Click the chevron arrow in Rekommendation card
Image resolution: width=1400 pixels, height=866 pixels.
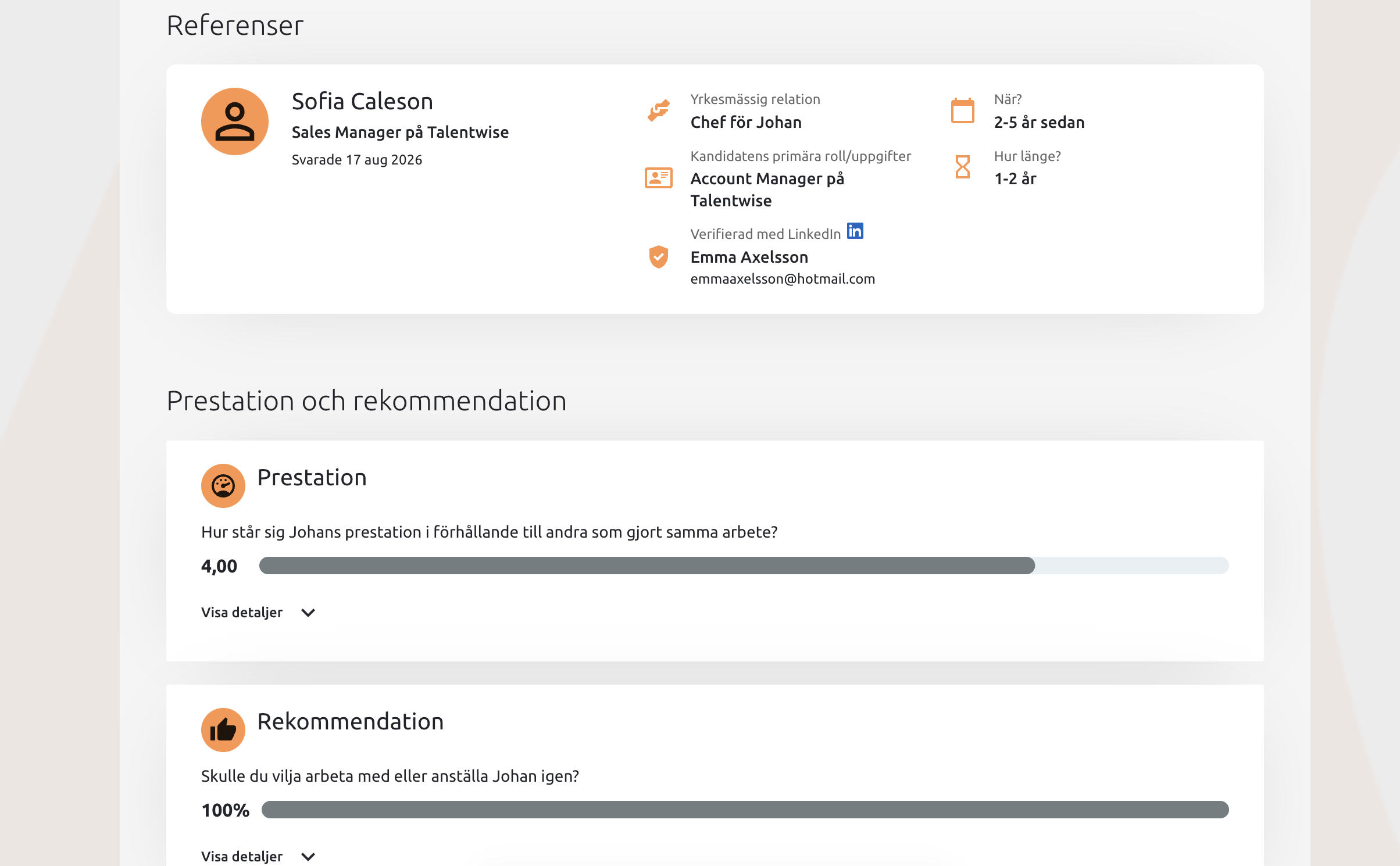click(308, 857)
